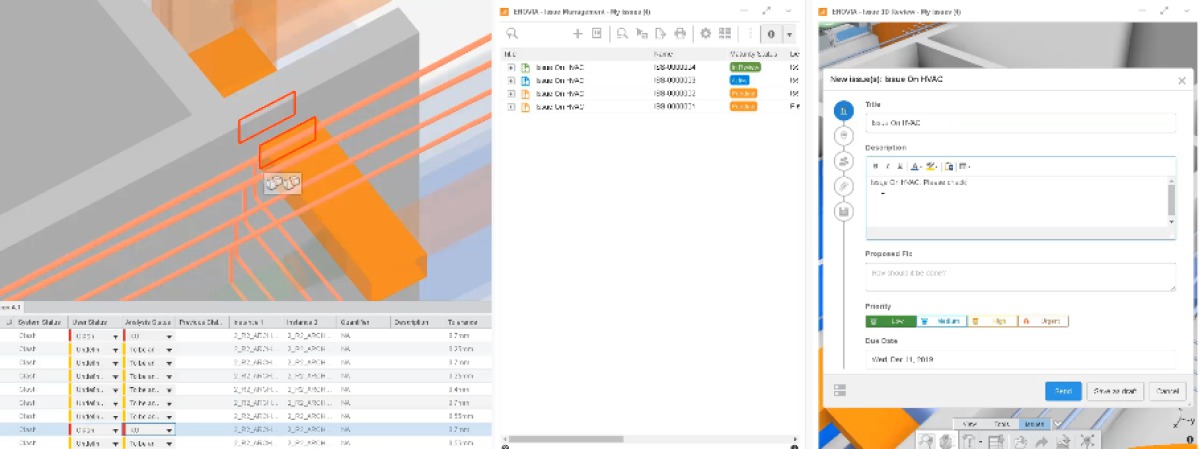Click the information icon in the toolbar
The image size is (1200, 449).
coord(771,34)
